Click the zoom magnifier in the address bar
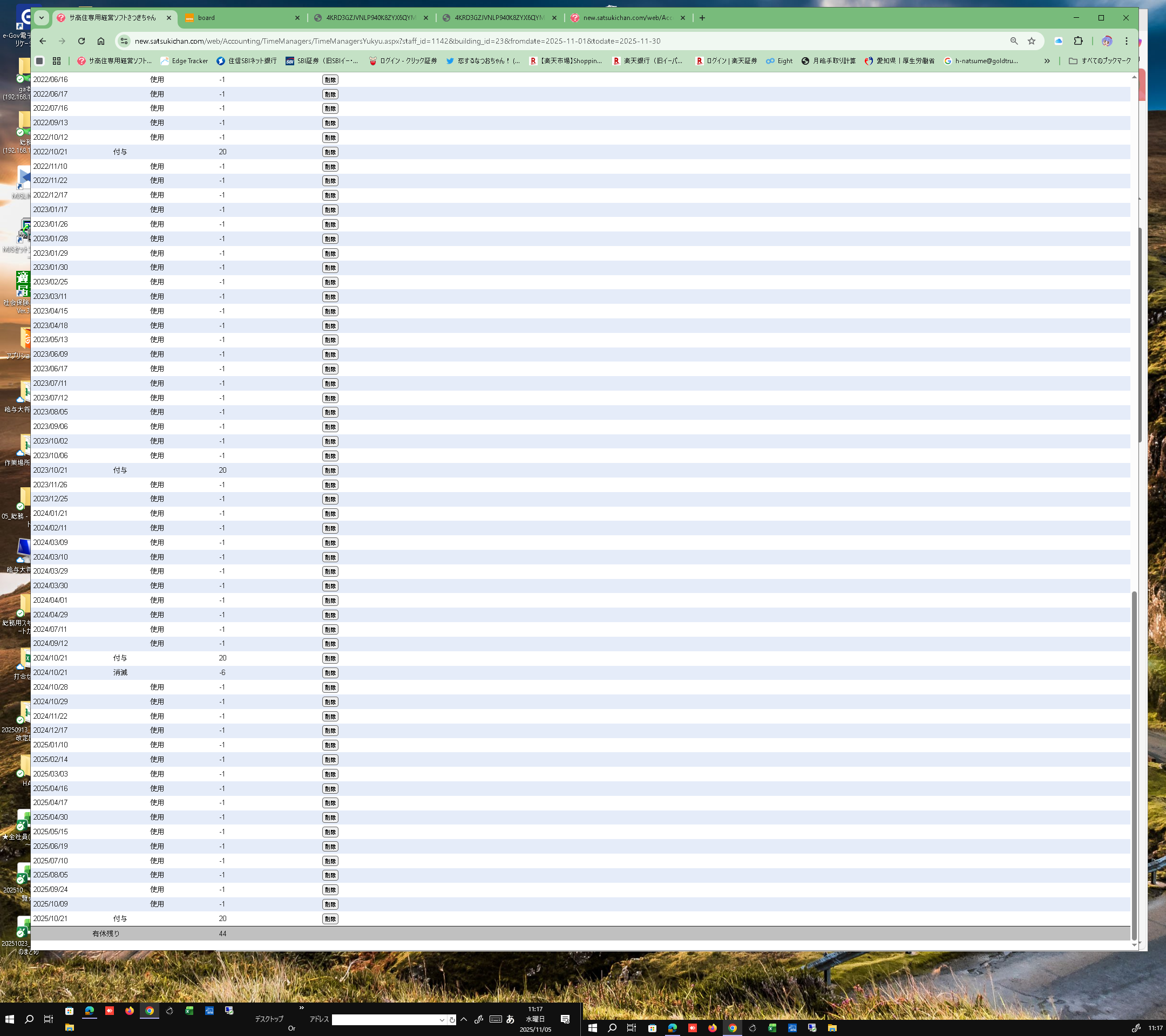This screenshot has width=1166, height=1036. point(1014,41)
